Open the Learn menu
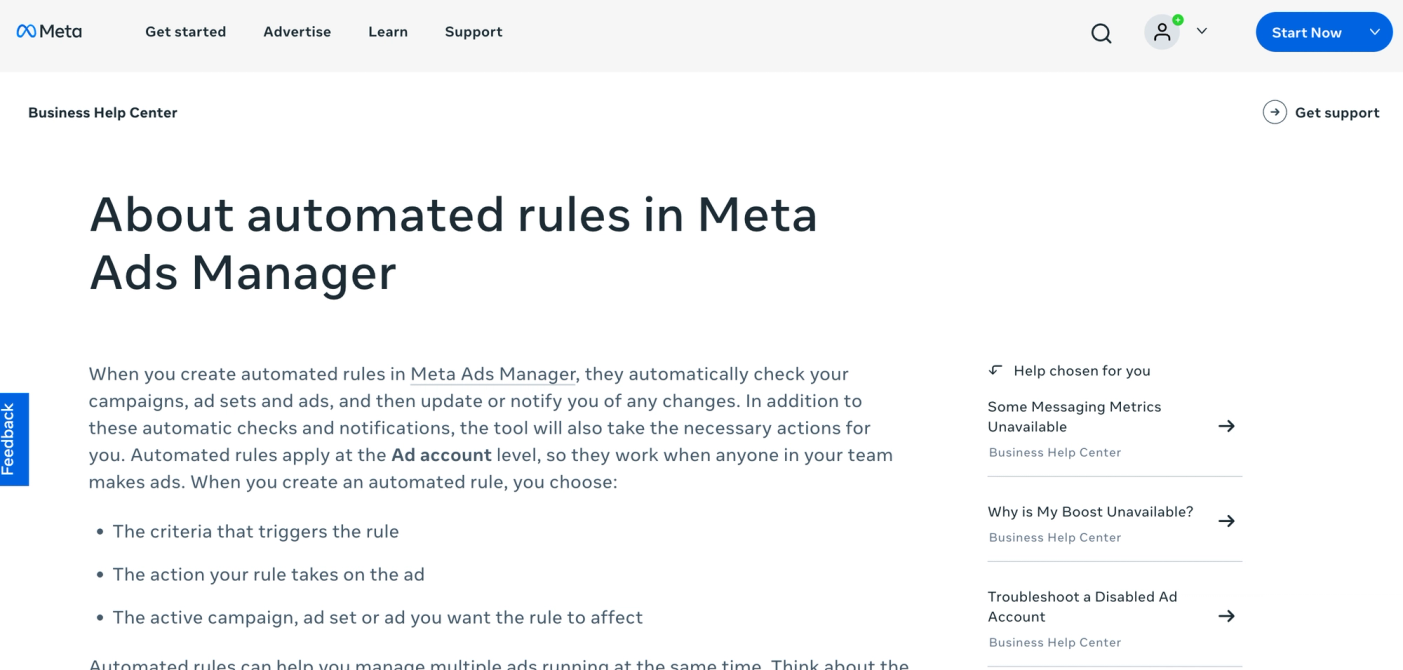The image size is (1403, 670). click(x=388, y=32)
